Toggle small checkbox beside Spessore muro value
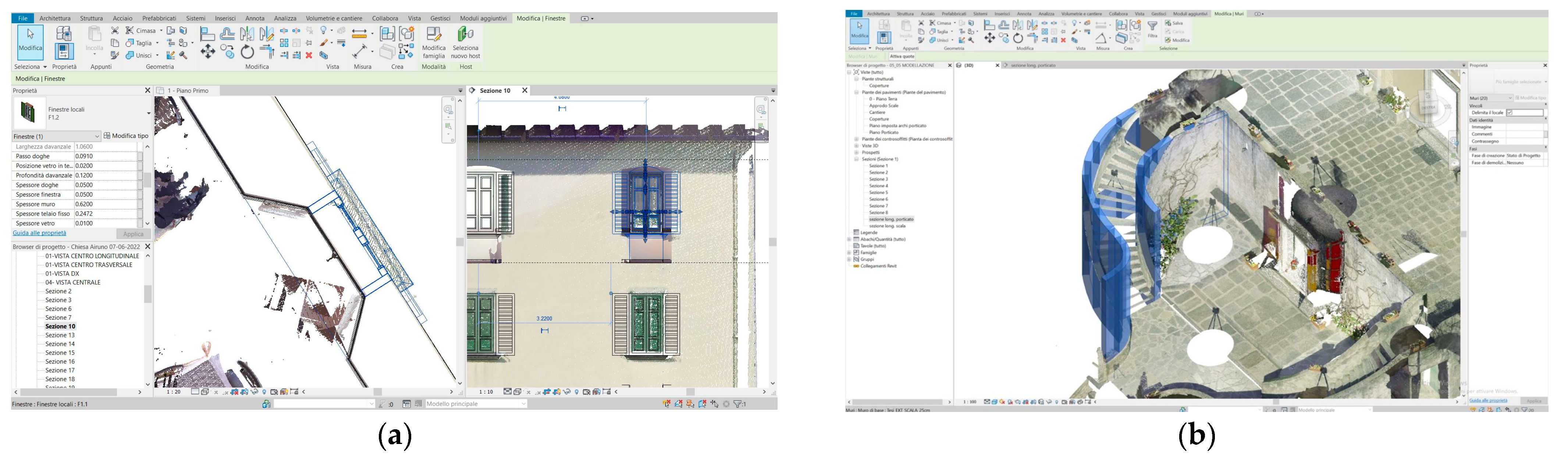 click(x=140, y=205)
